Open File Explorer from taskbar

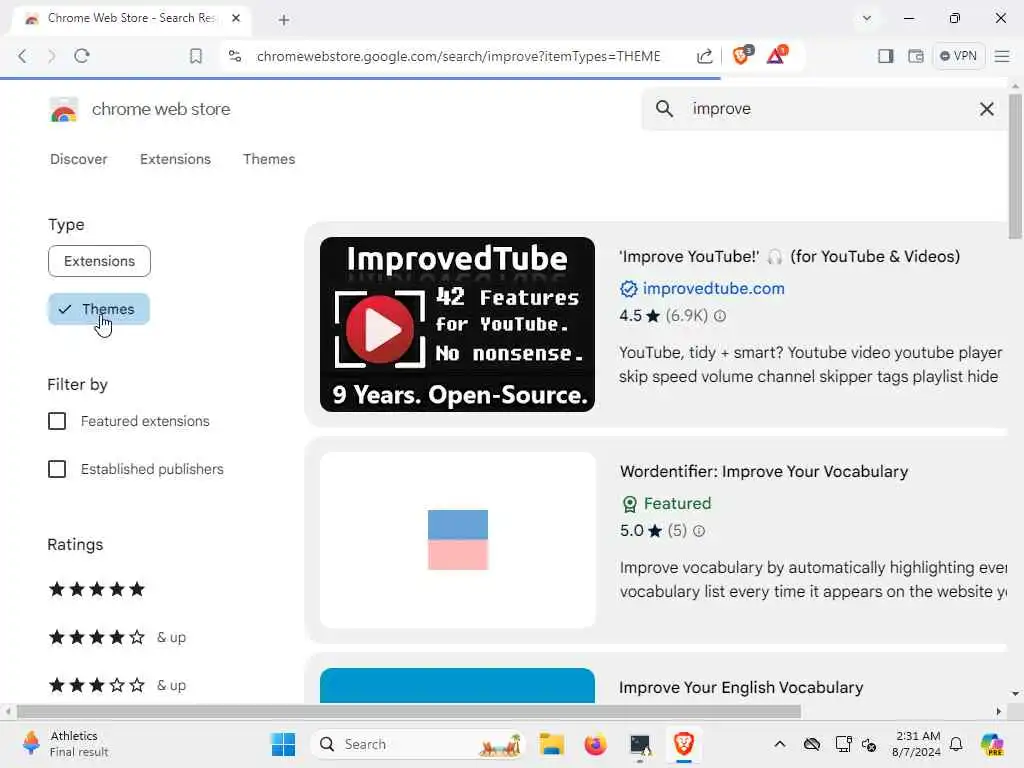click(551, 744)
